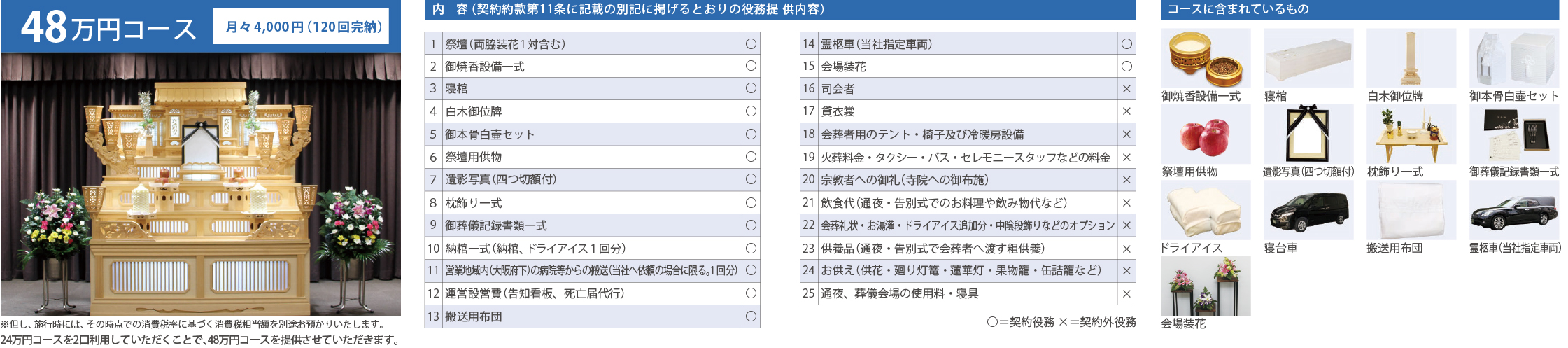Viewport: 1568px width, 348px height.
Task: Click the black hearse car image
Action: point(1514,211)
